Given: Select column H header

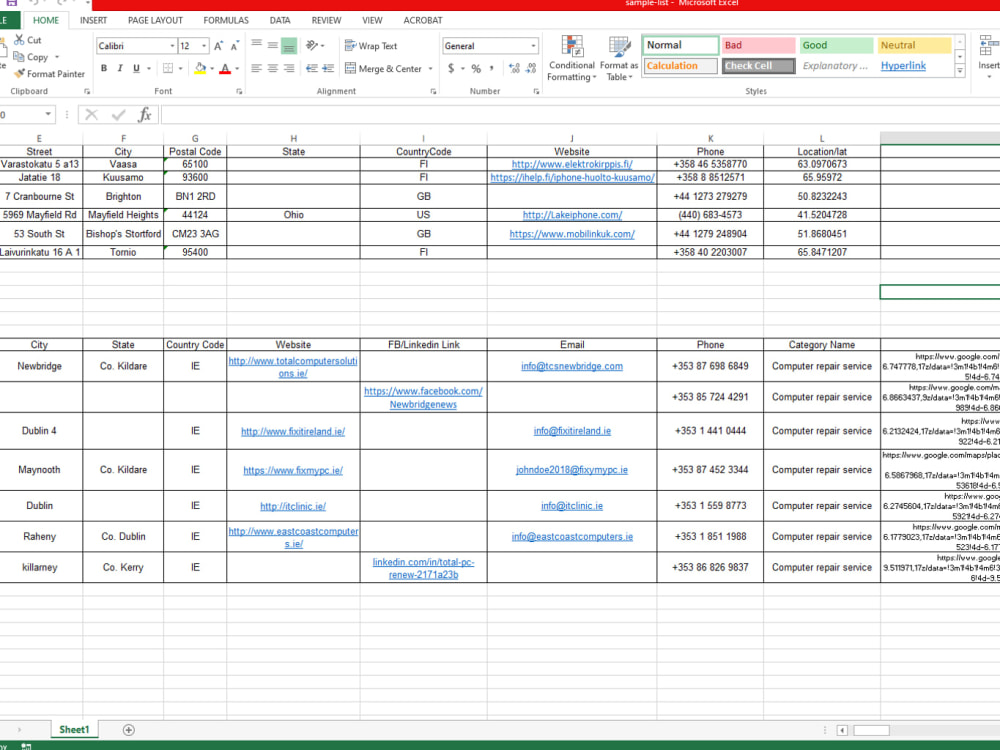Looking at the screenshot, I should tap(293, 138).
